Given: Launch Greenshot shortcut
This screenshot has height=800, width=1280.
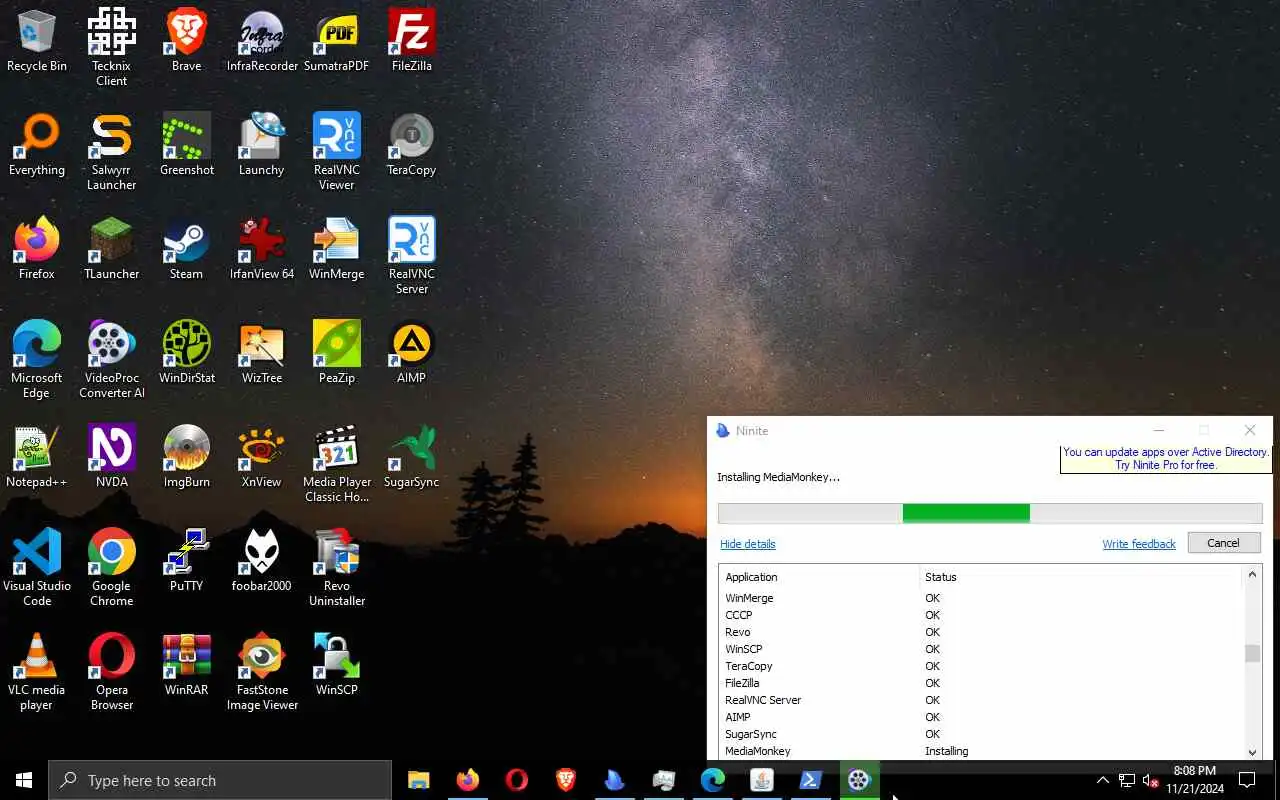Looking at the screenshot, I should pos(186,146).
